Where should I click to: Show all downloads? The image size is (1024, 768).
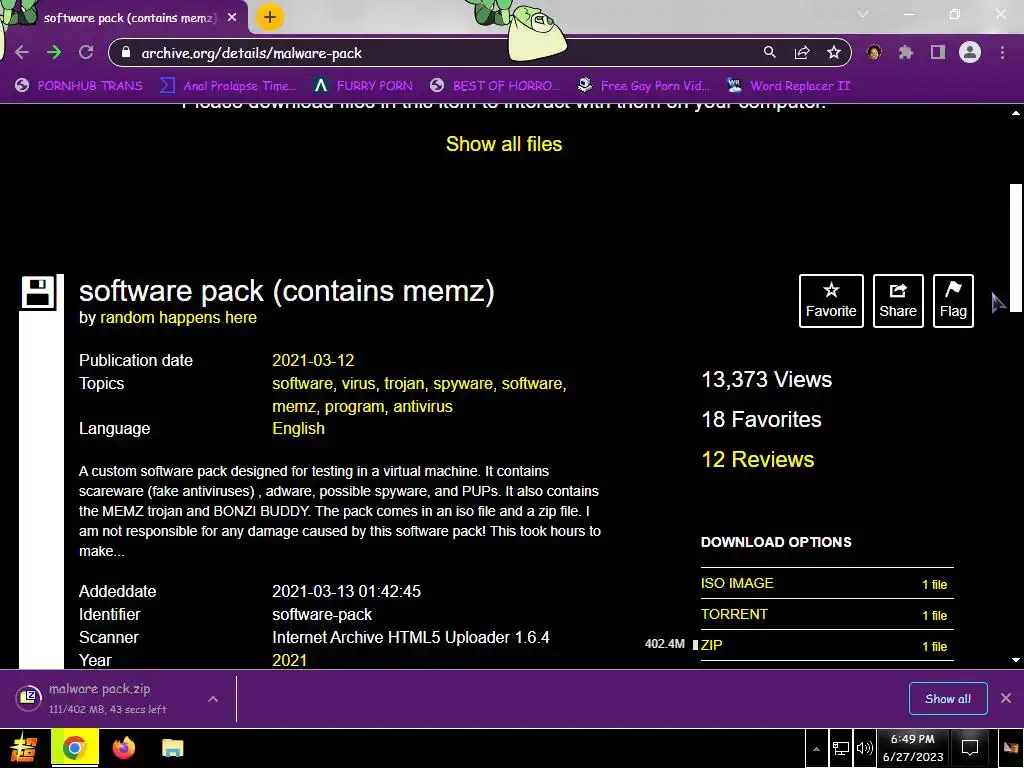coord(948,699)
